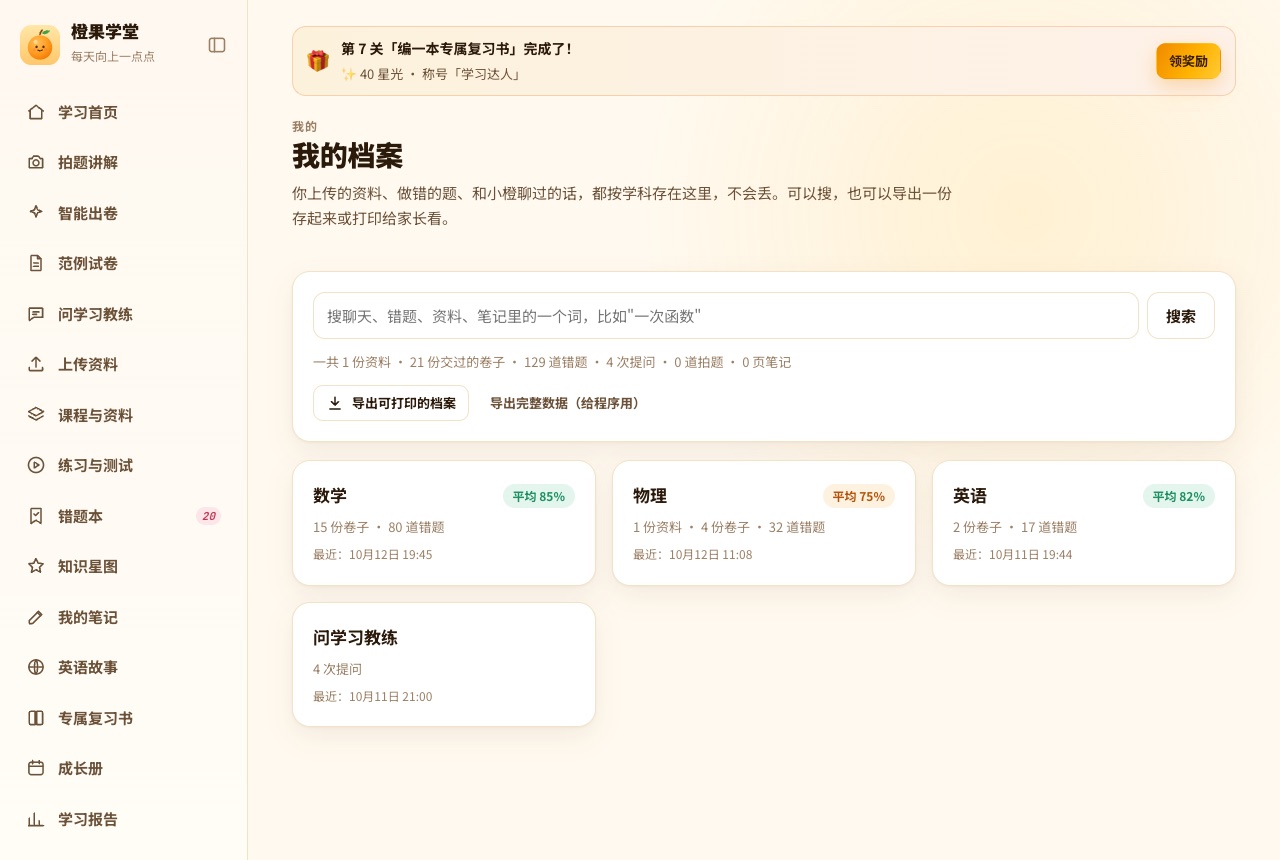Click the orange 橙果学堂 logo icon

pyautogui.click(x=40, y=45)
